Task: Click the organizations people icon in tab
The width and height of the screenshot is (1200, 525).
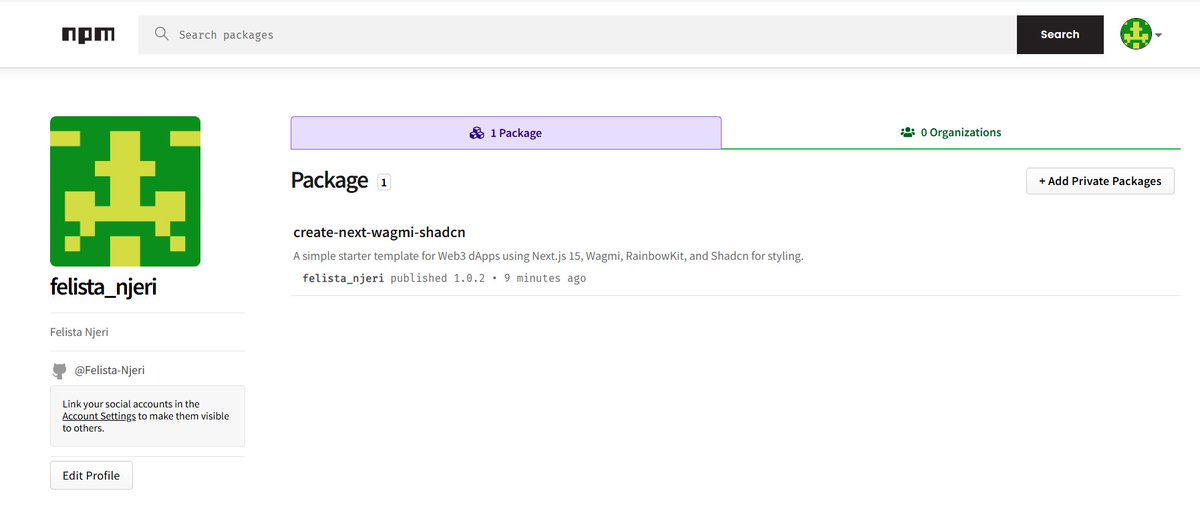Action: pyautogui.click(x=908, y=132)
